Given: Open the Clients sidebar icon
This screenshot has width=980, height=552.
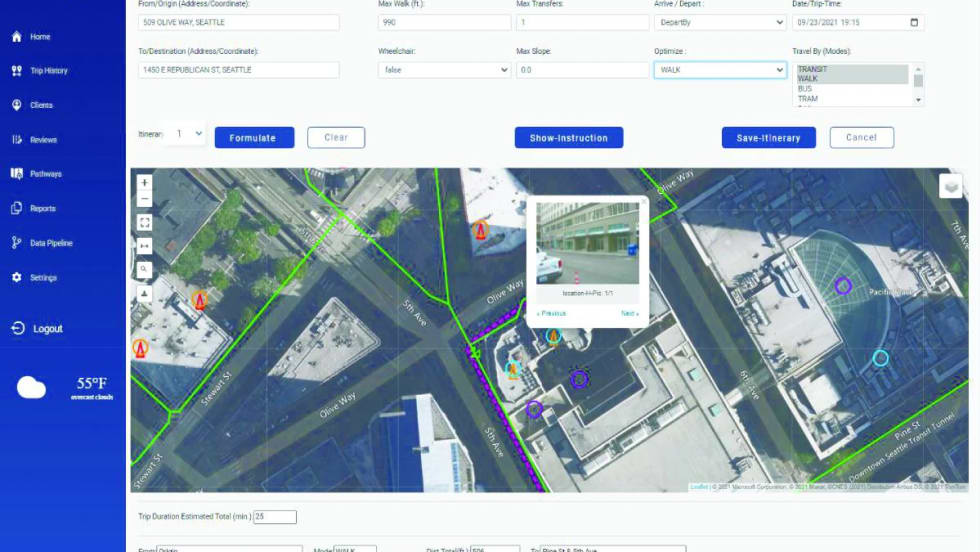Looking at the screenshot, I should 17,105.
